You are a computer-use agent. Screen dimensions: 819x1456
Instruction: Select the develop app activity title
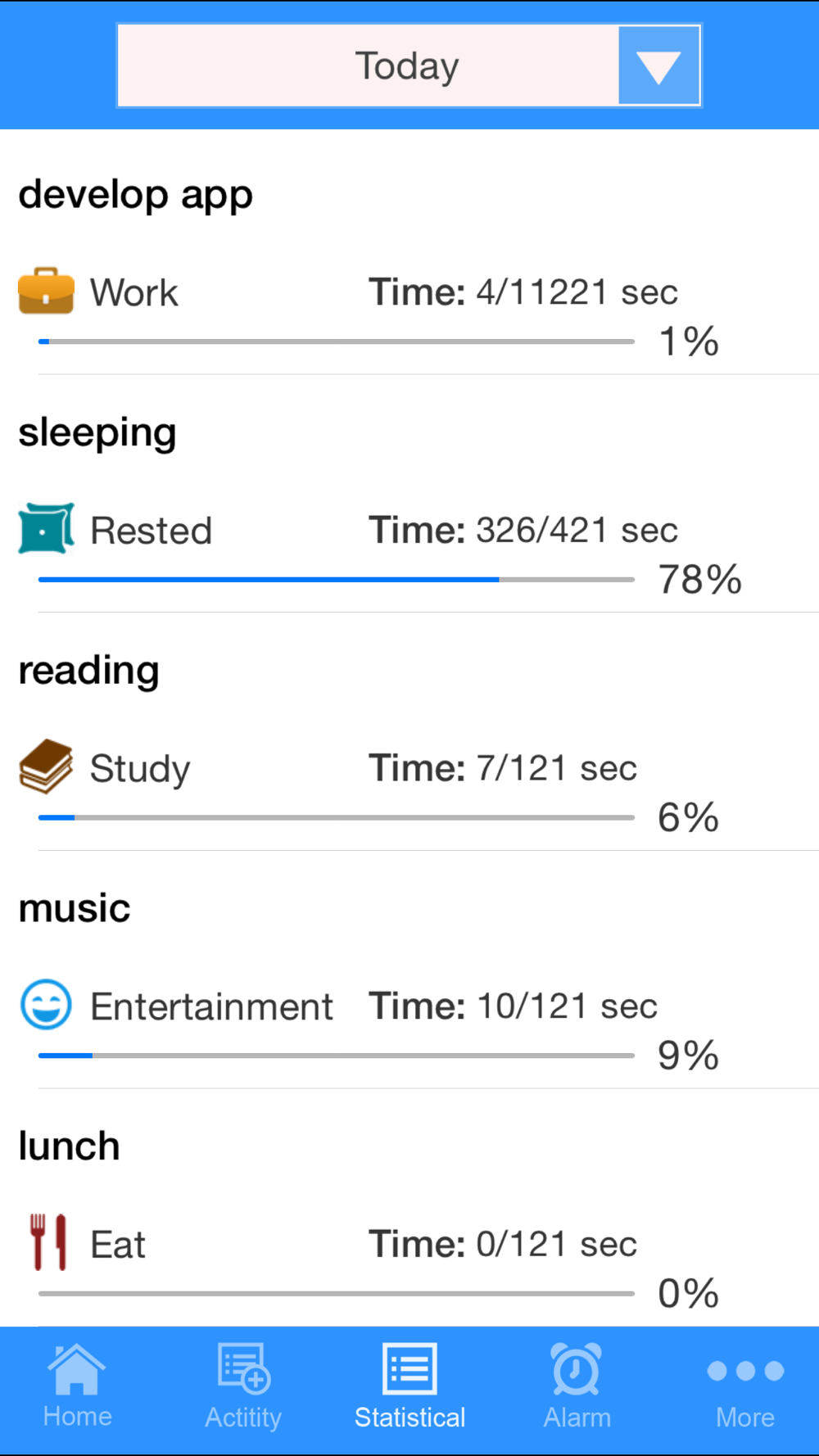[136, 197]
